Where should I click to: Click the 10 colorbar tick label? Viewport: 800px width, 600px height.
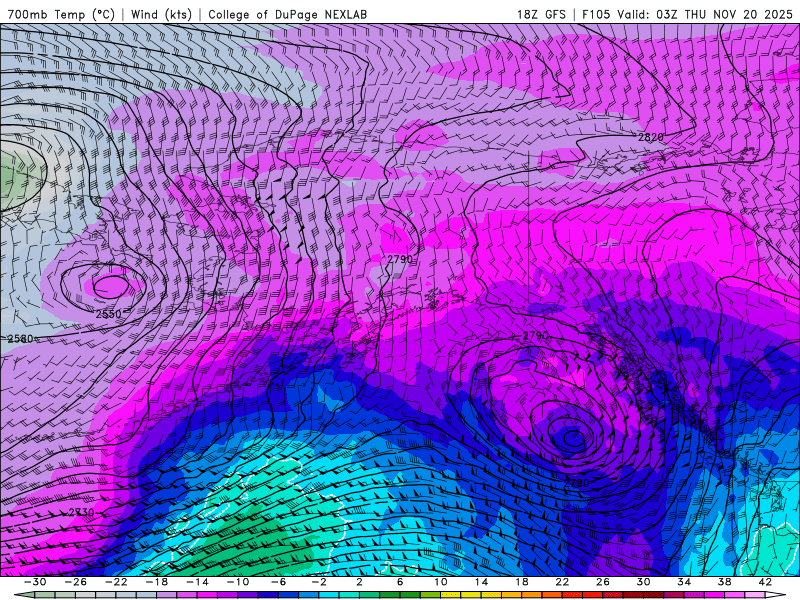[x=441, y=582]
